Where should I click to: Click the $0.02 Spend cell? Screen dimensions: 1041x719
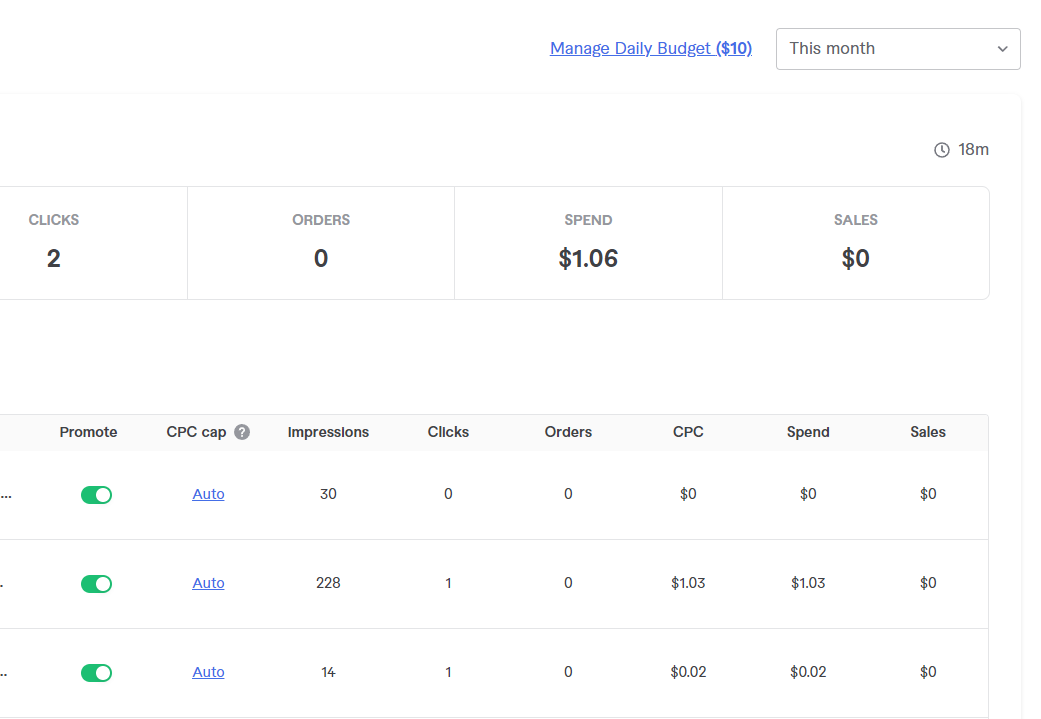click(x=808, y=672)
